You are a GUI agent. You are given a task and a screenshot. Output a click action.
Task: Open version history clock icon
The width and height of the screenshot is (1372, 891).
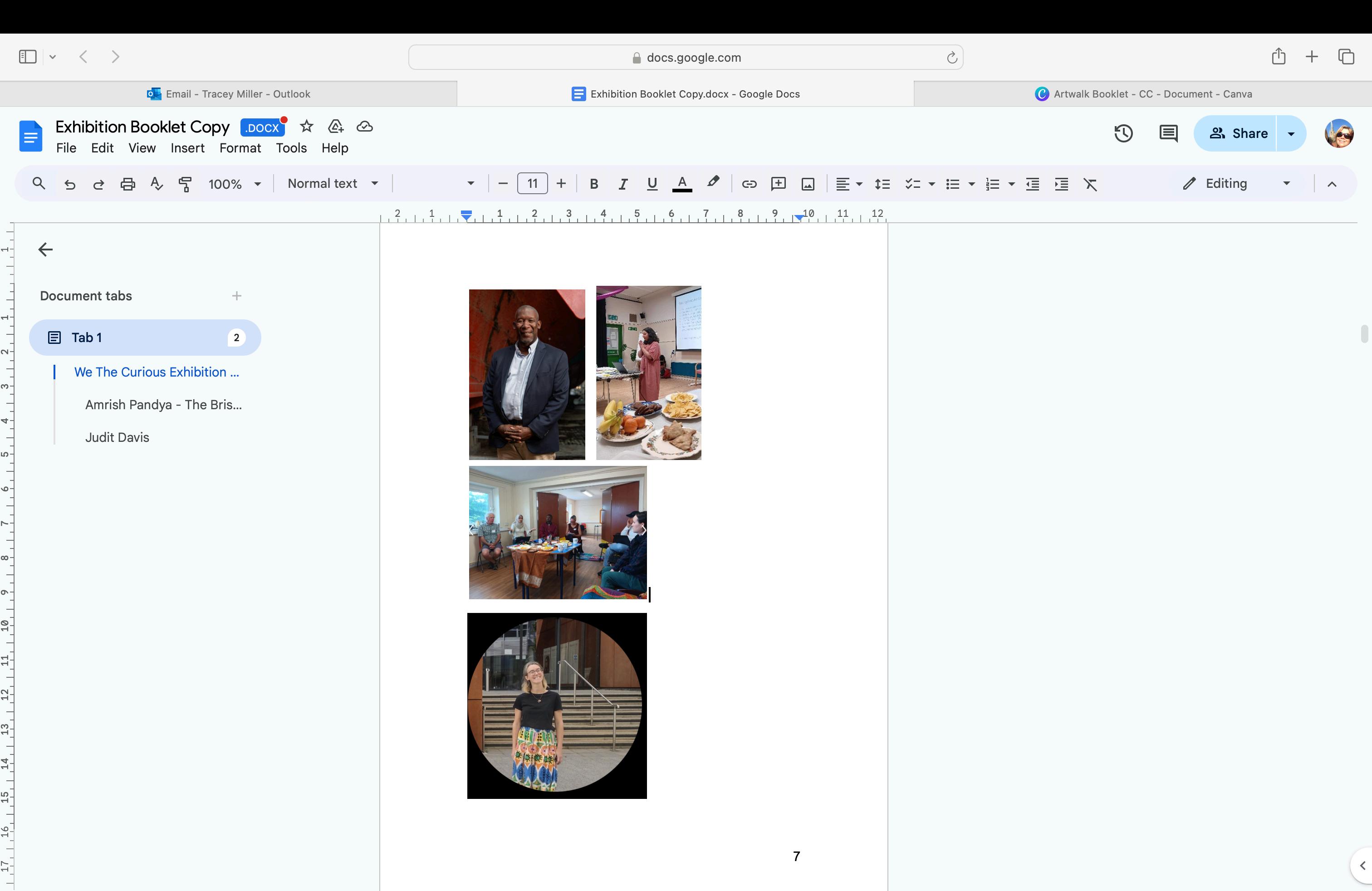[1123, 133]
